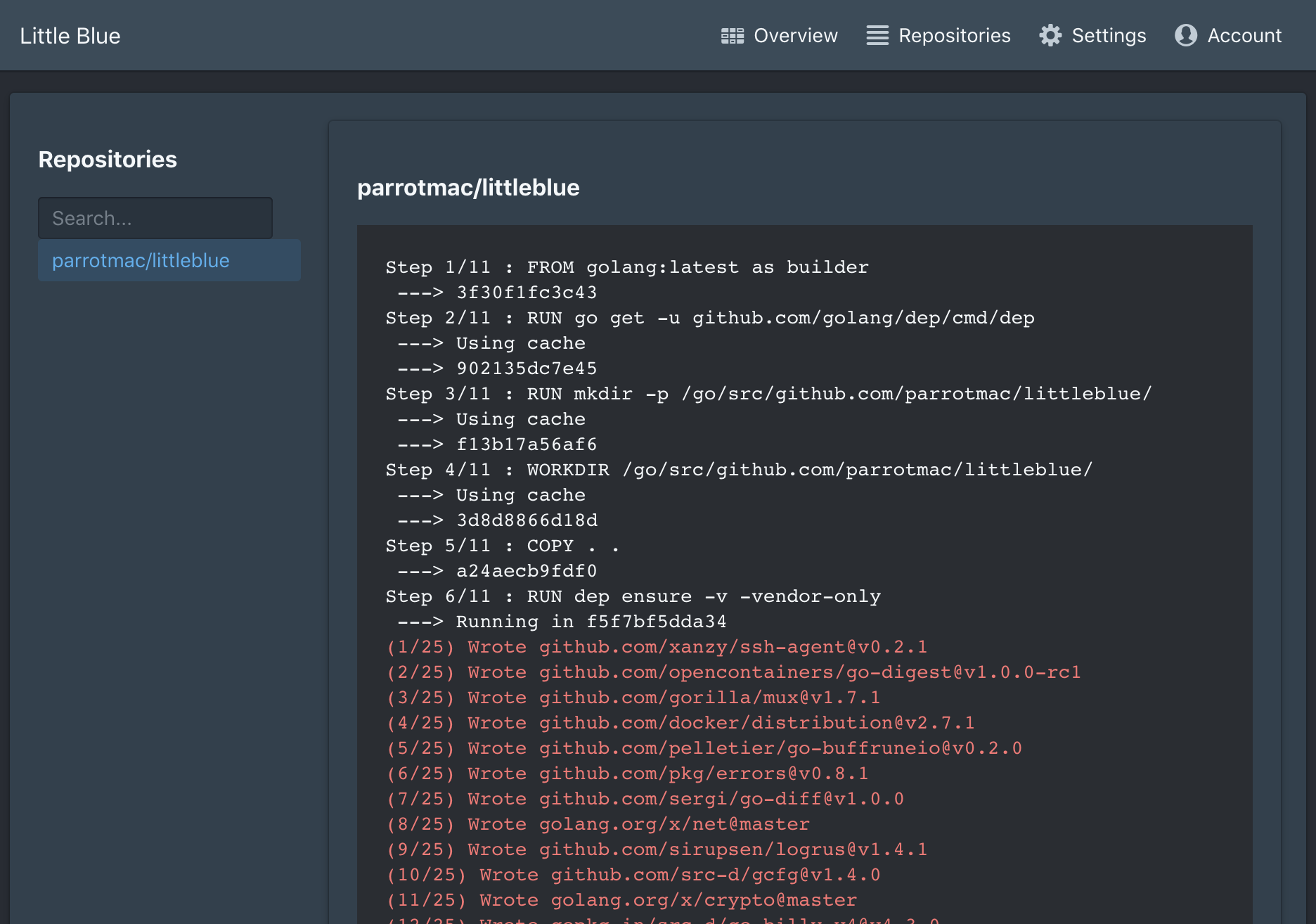The image size is (1316, 924).
Task: Click log line '---> 3f30f1fc3c43'
Action: [x=497, y=293]
